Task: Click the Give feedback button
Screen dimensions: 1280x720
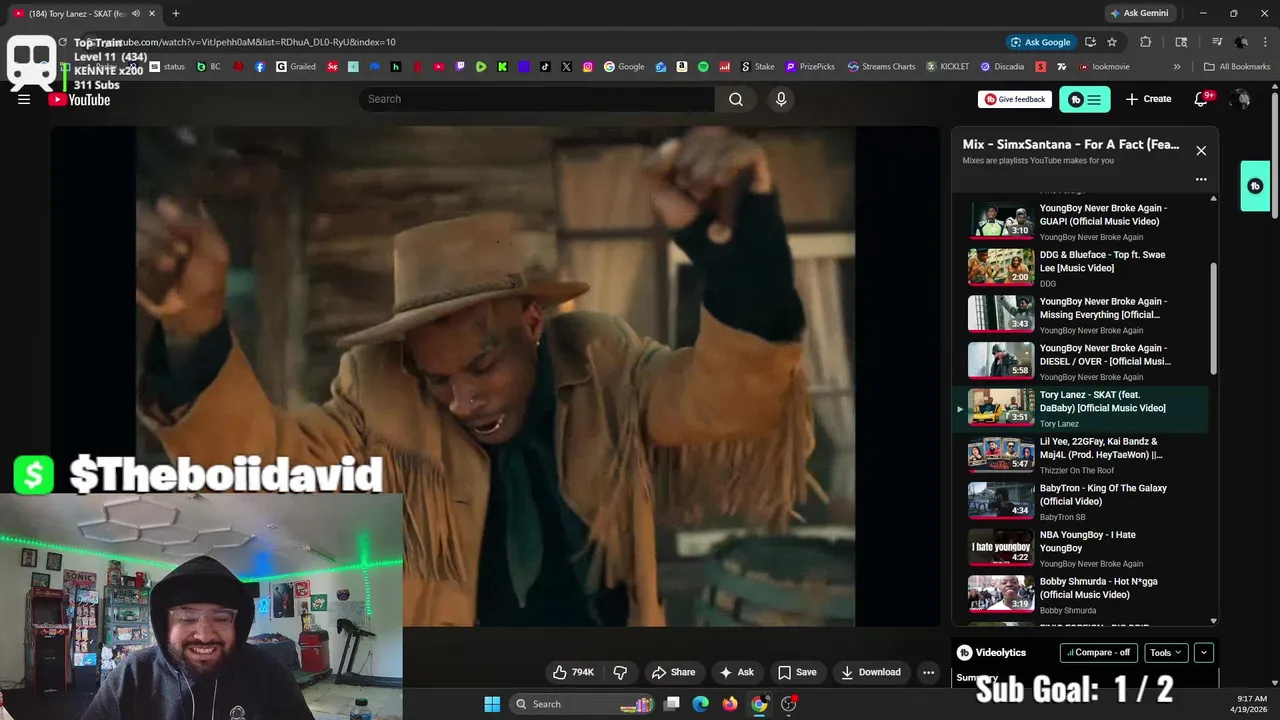Action: tap(1015, 99)
